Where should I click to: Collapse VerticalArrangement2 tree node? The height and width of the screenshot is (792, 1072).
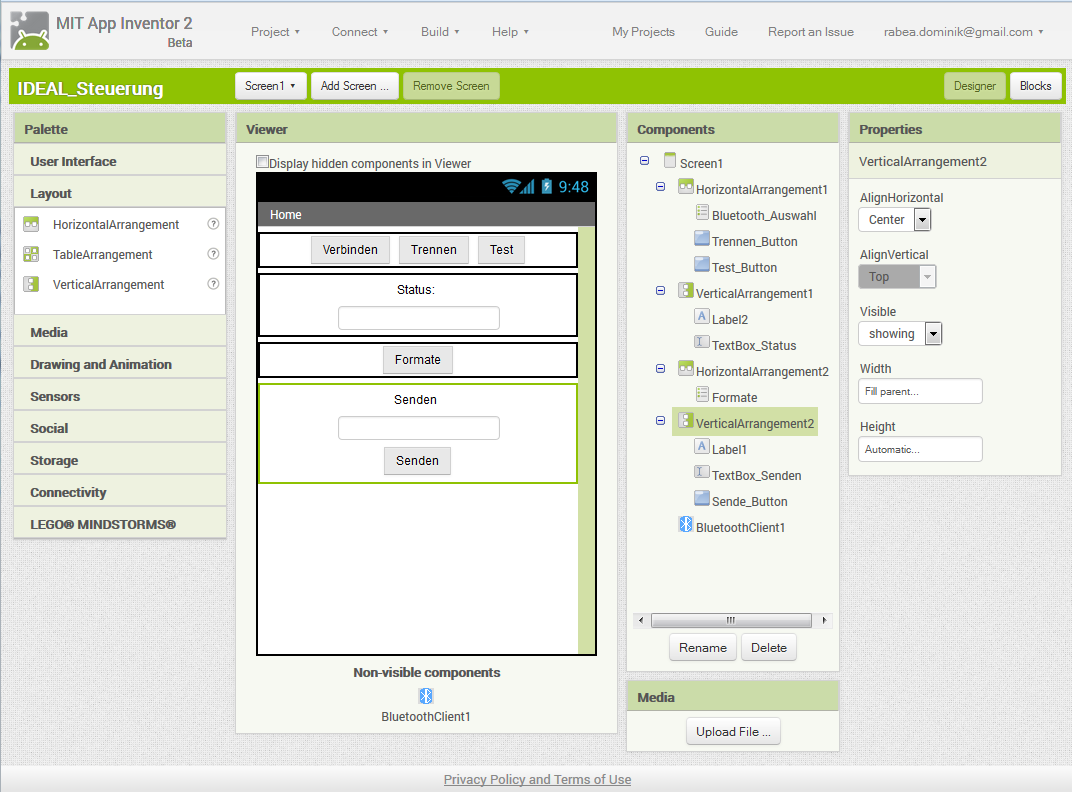[x=660, y=421]
